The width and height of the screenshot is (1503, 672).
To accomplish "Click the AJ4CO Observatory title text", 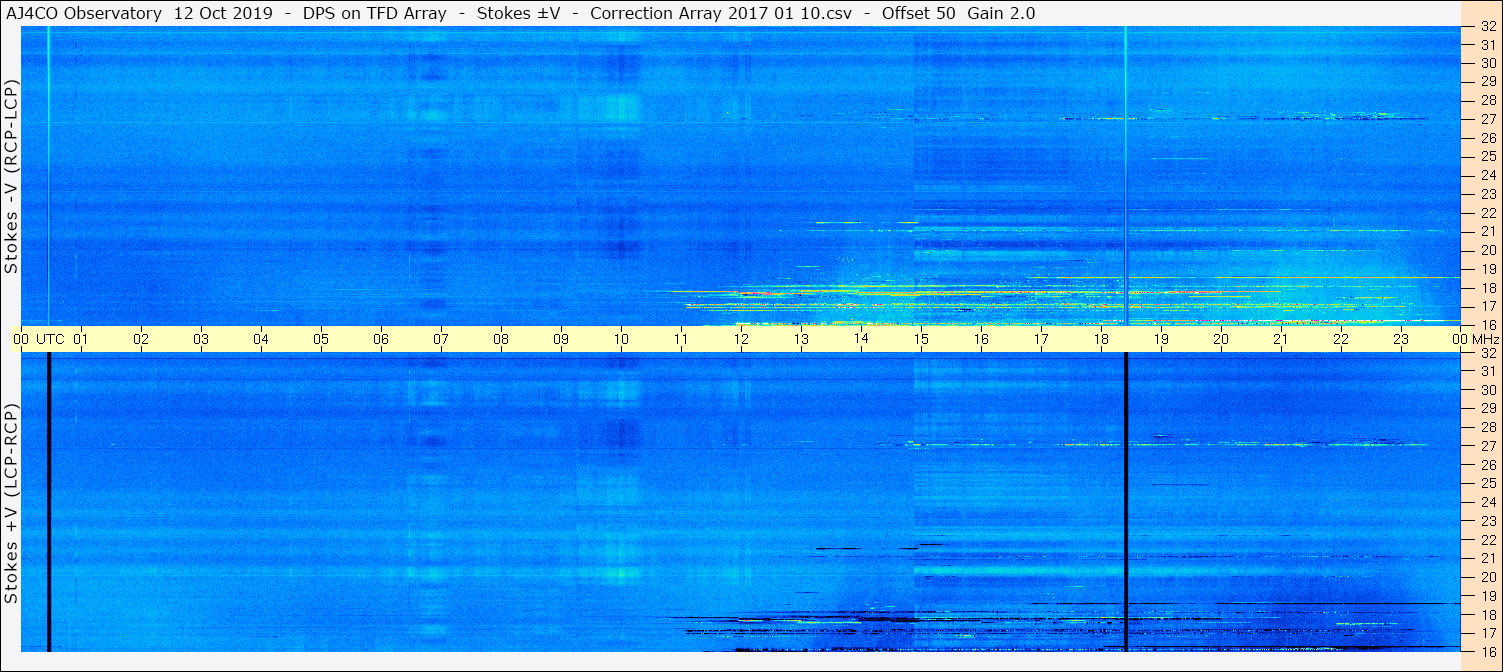I will coord(83,13).
